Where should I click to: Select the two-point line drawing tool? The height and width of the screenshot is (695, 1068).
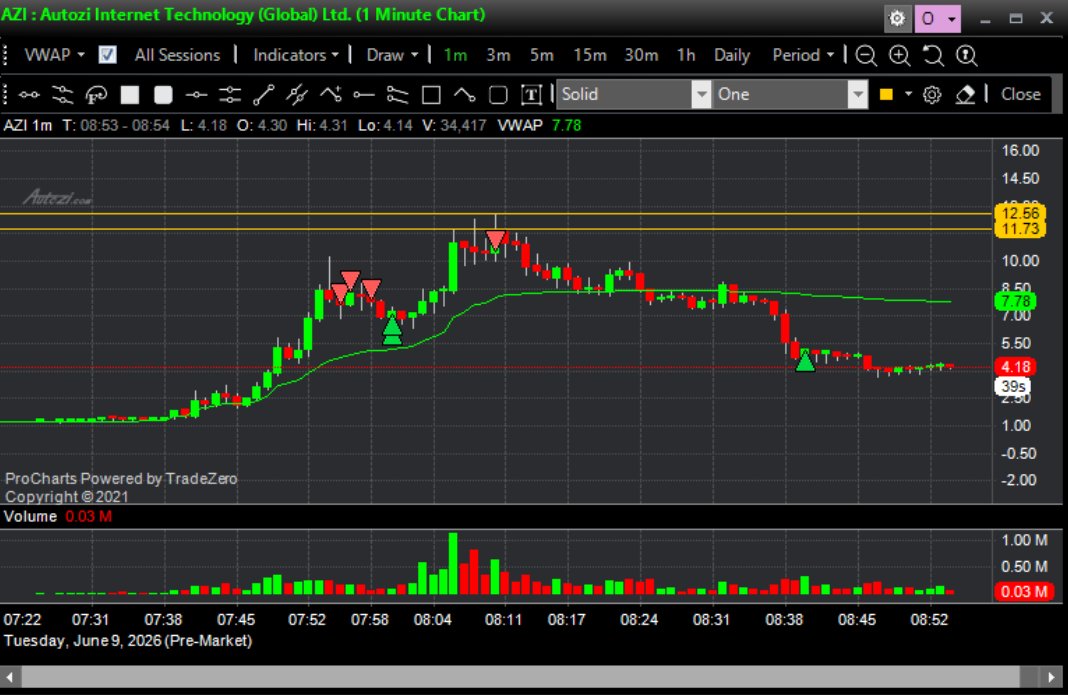(29, 95)
